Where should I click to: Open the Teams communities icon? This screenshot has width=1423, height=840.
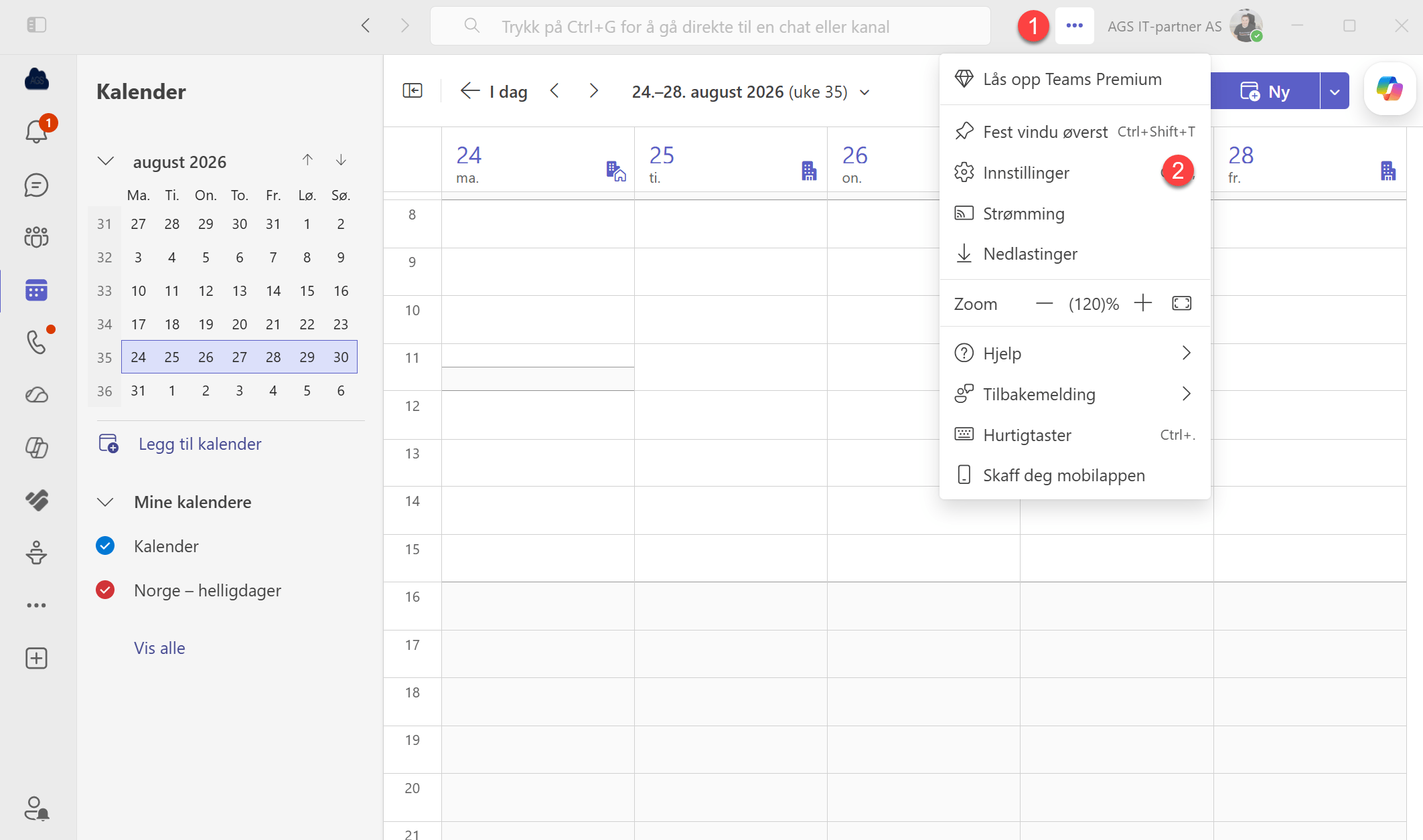pyautogui.click(x=36, y=237)
